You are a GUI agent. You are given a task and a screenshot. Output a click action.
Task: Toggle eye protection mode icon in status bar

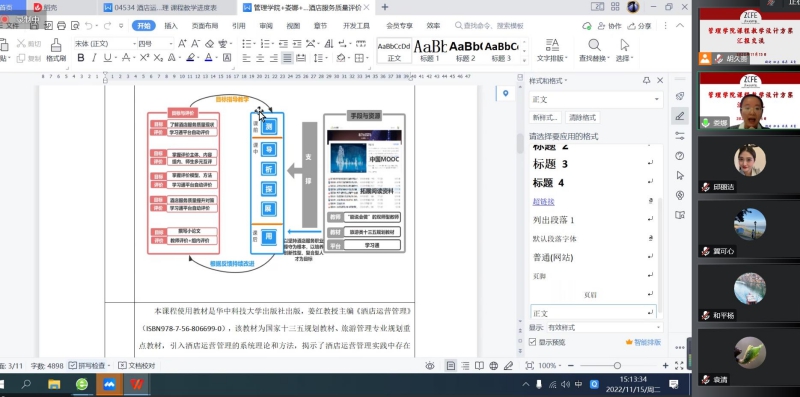click(430, 365)
